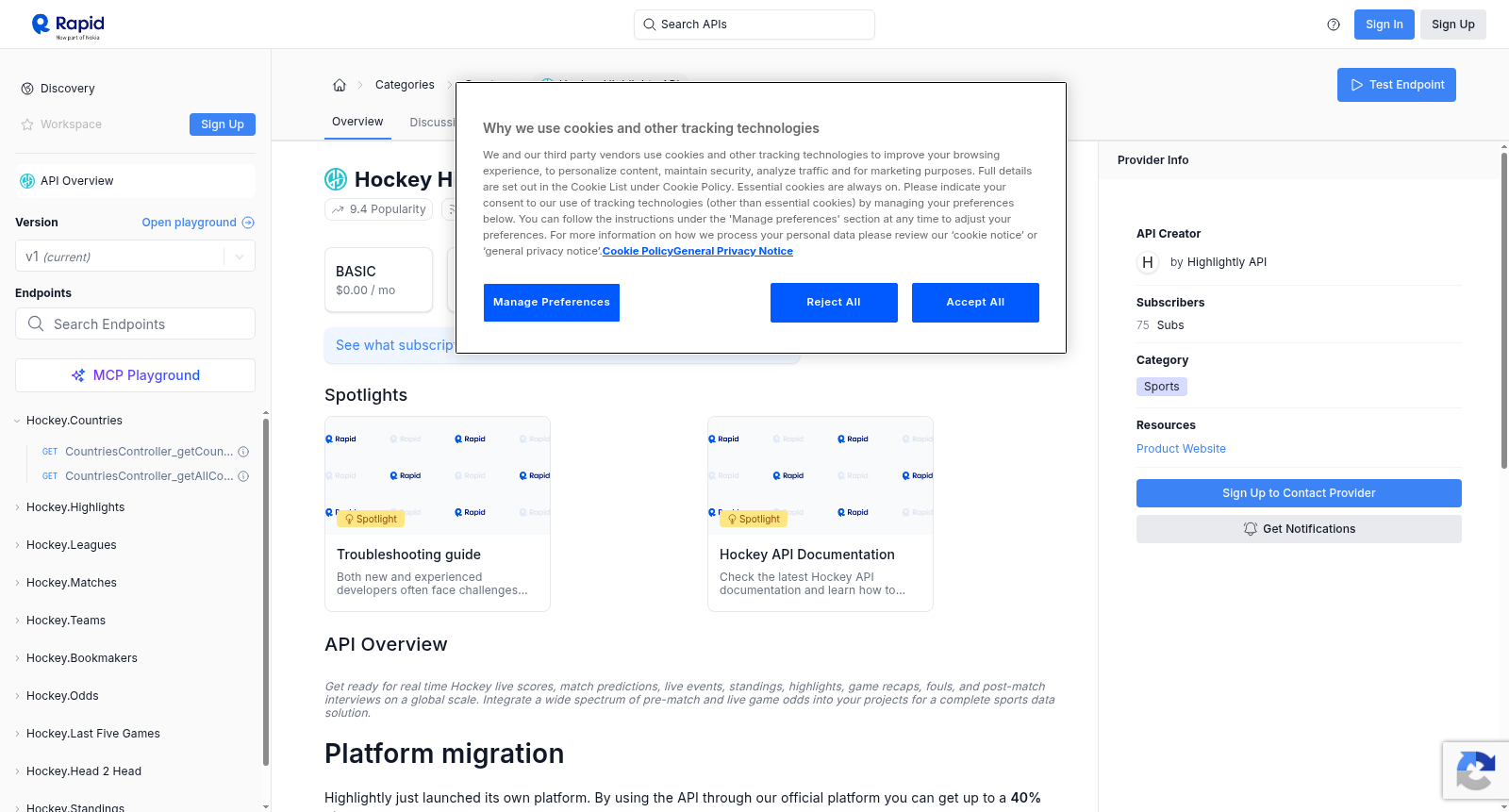
Task: Click the Rapid logo in the header
Action: (68, 25)
